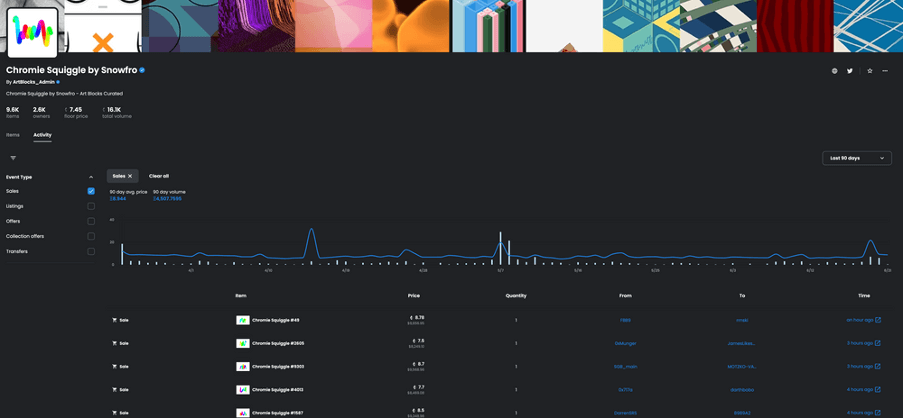Open seller FBB9 profile link
Screen dimensions: 904x418
(x=625, y=320)
